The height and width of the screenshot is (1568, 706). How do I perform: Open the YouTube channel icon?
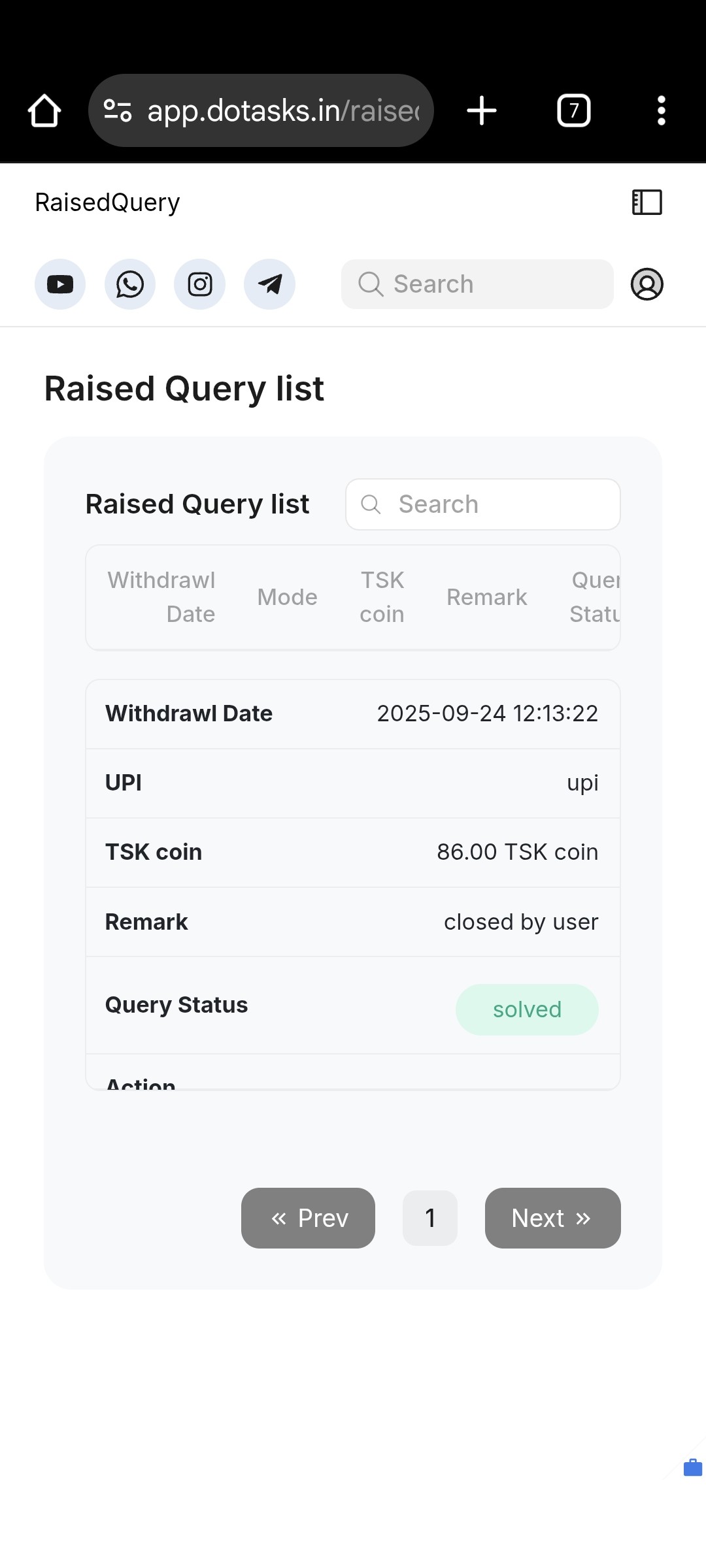tap(60, 284)
